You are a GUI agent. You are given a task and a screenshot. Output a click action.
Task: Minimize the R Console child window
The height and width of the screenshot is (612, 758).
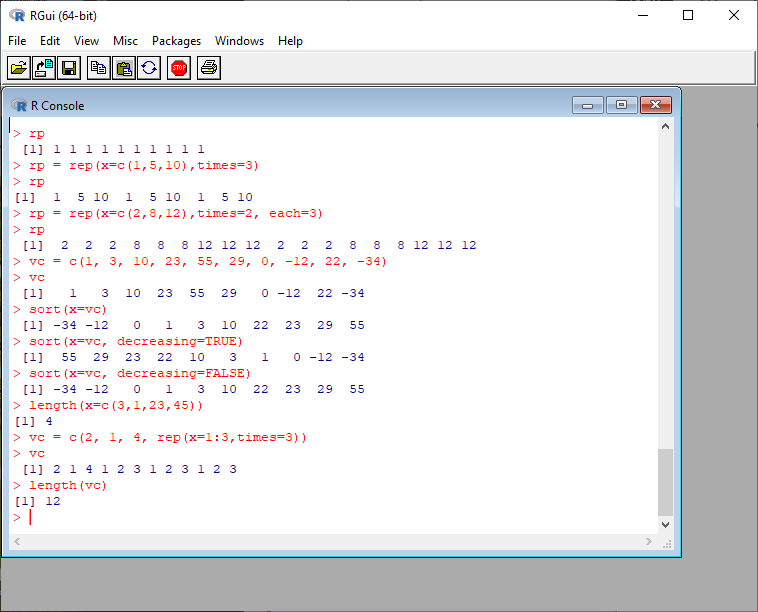click(x=587, y=105)
